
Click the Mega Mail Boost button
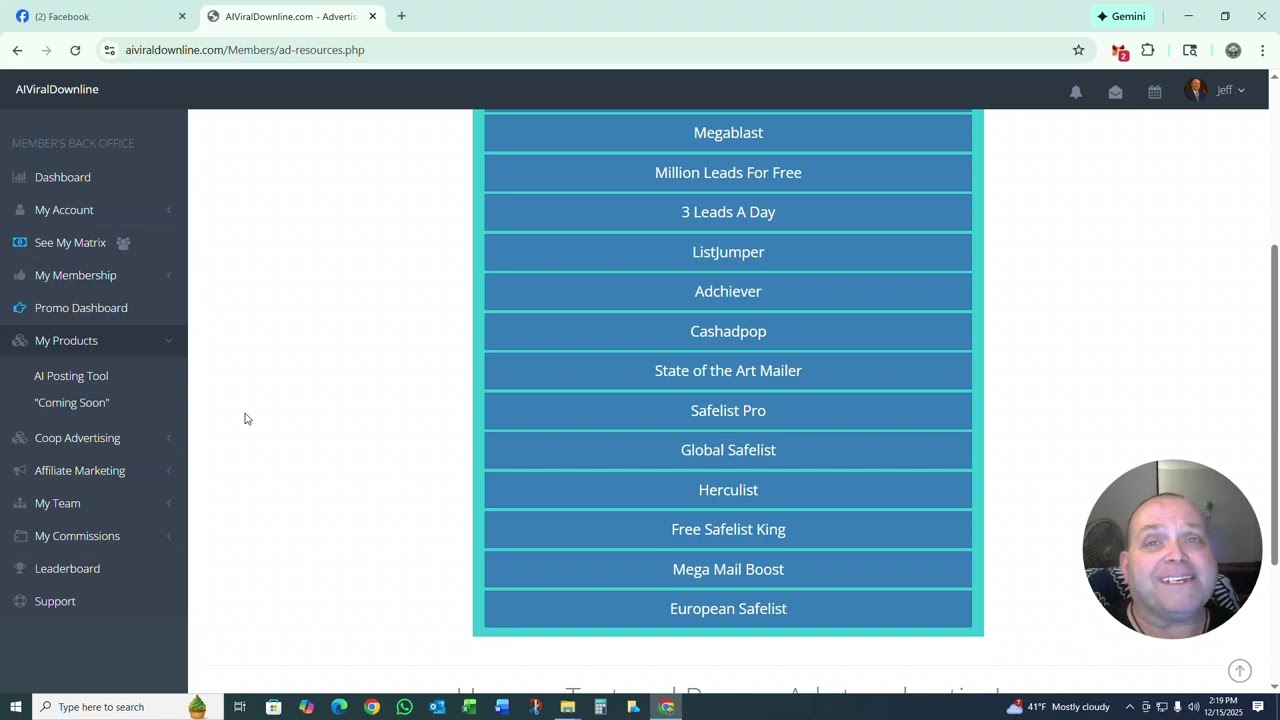[728, 569]
